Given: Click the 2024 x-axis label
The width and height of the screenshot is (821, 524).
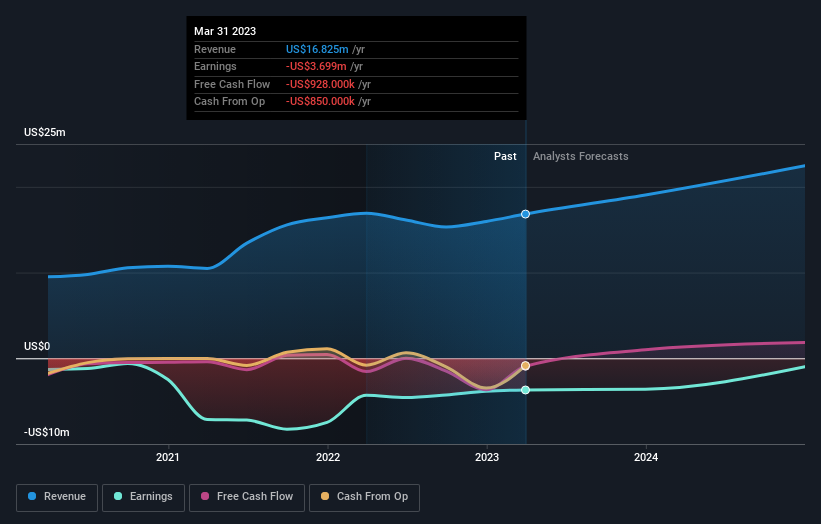Looking at the screenshot, I should coord(646,458).
